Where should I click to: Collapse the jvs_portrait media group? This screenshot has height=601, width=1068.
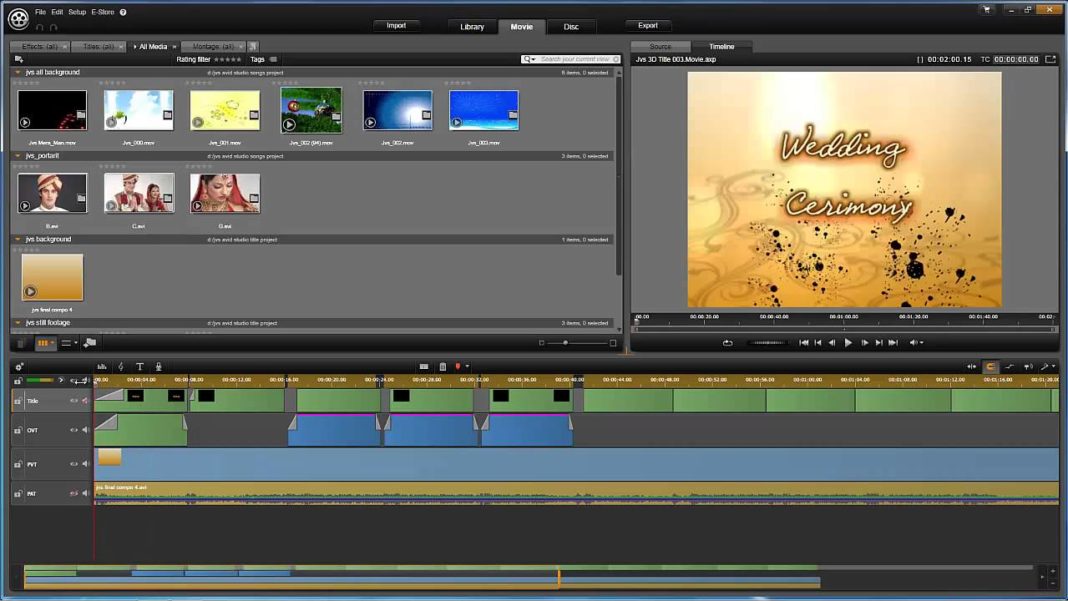(x=18, y=156)
